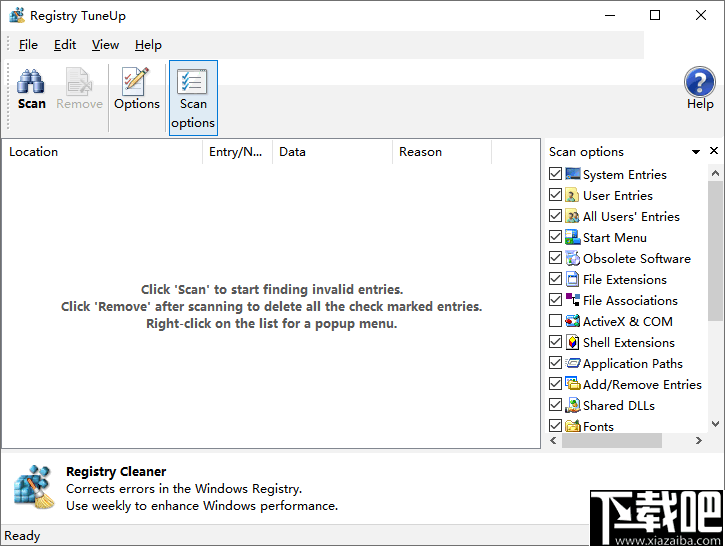Click the All Users' Entries icon
Image resolution: width=725 pixels, height=546 pixels.
tap(572, 216)
